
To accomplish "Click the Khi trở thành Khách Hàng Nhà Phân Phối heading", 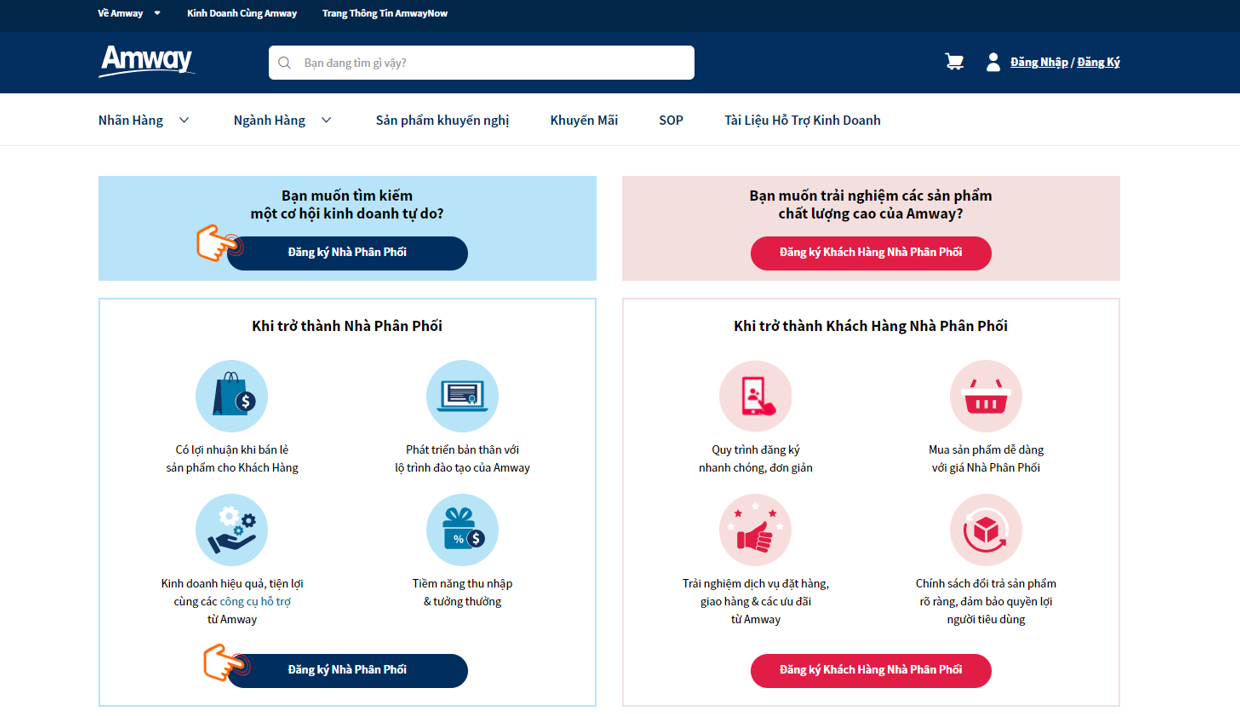I will 871,326.
